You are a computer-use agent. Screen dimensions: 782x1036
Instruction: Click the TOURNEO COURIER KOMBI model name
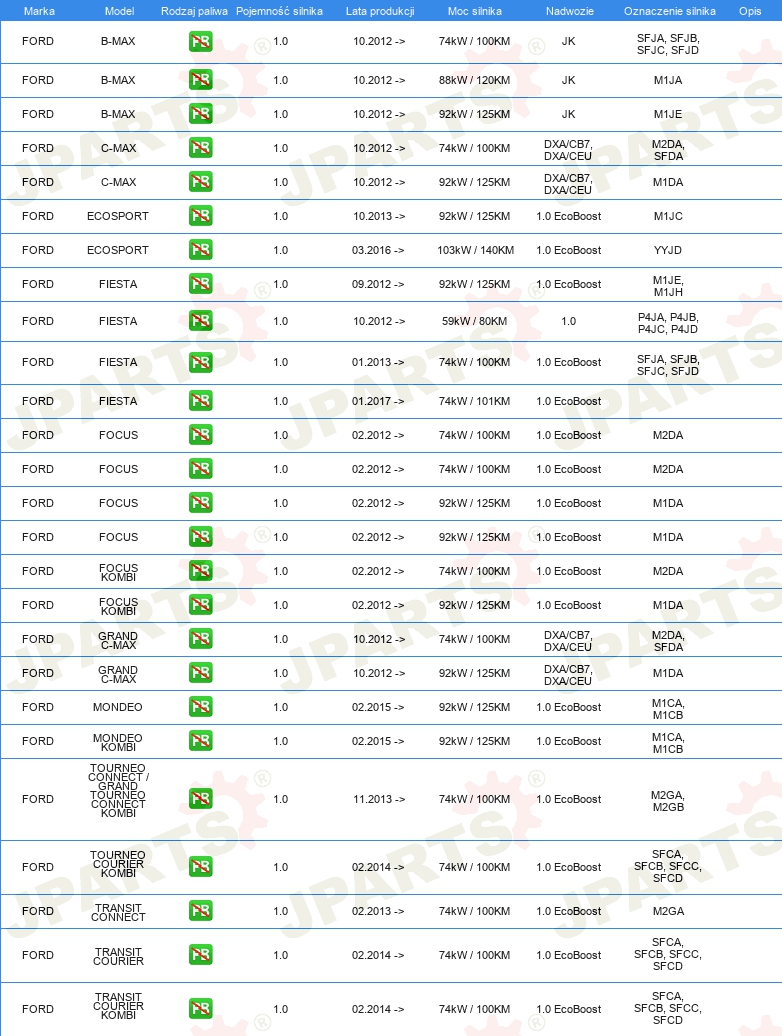pyautogui.click(x=118, y=864)
